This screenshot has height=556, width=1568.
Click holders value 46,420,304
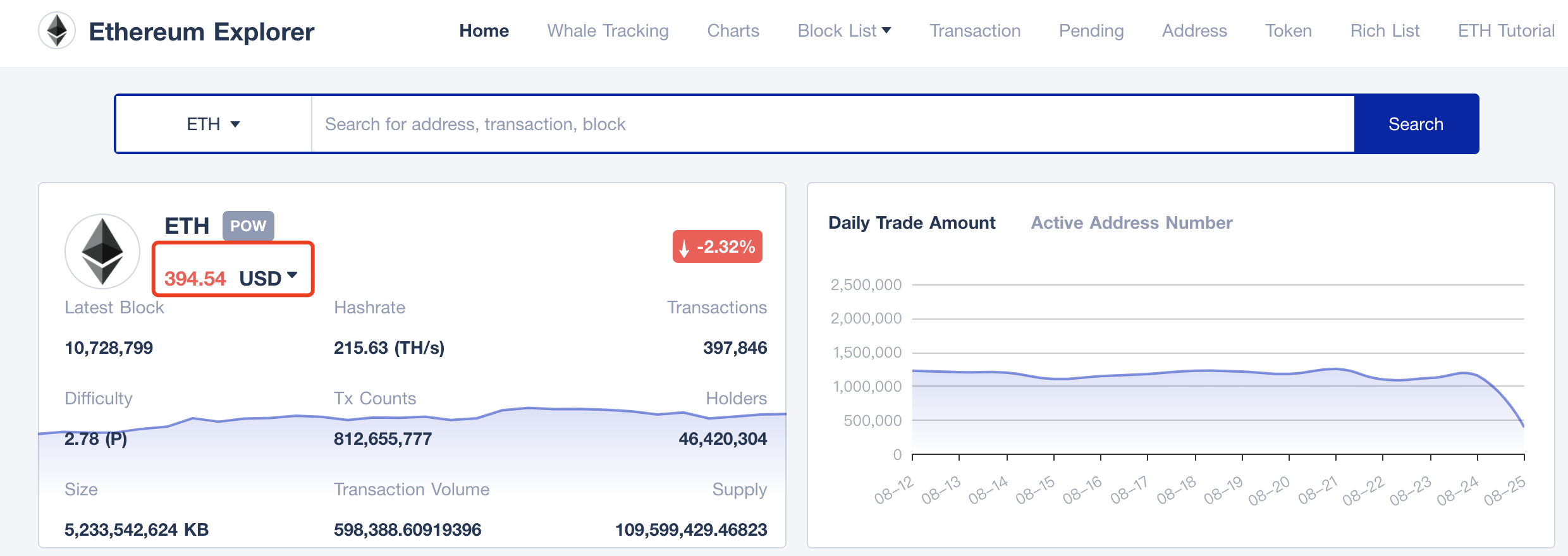tap(723, 438)
